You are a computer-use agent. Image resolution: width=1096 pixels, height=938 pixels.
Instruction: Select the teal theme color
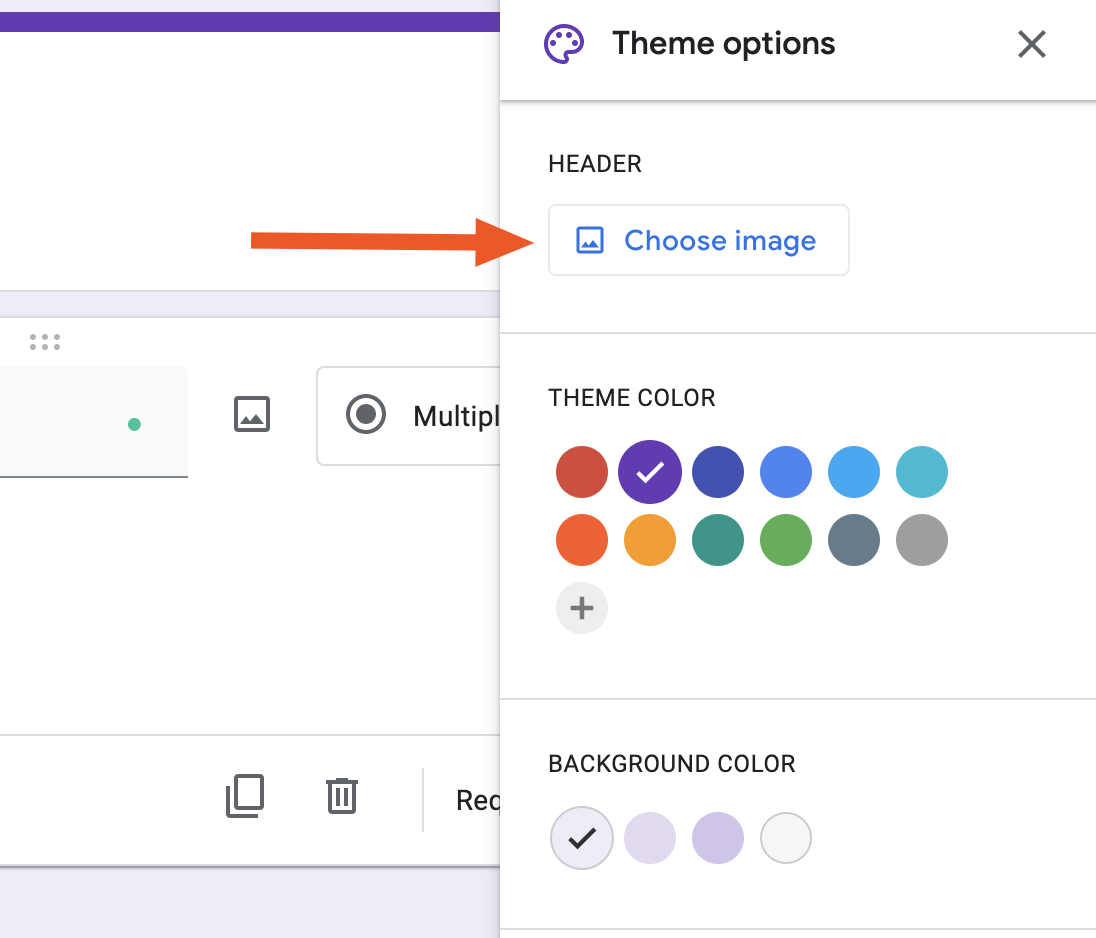coord(718,540)
